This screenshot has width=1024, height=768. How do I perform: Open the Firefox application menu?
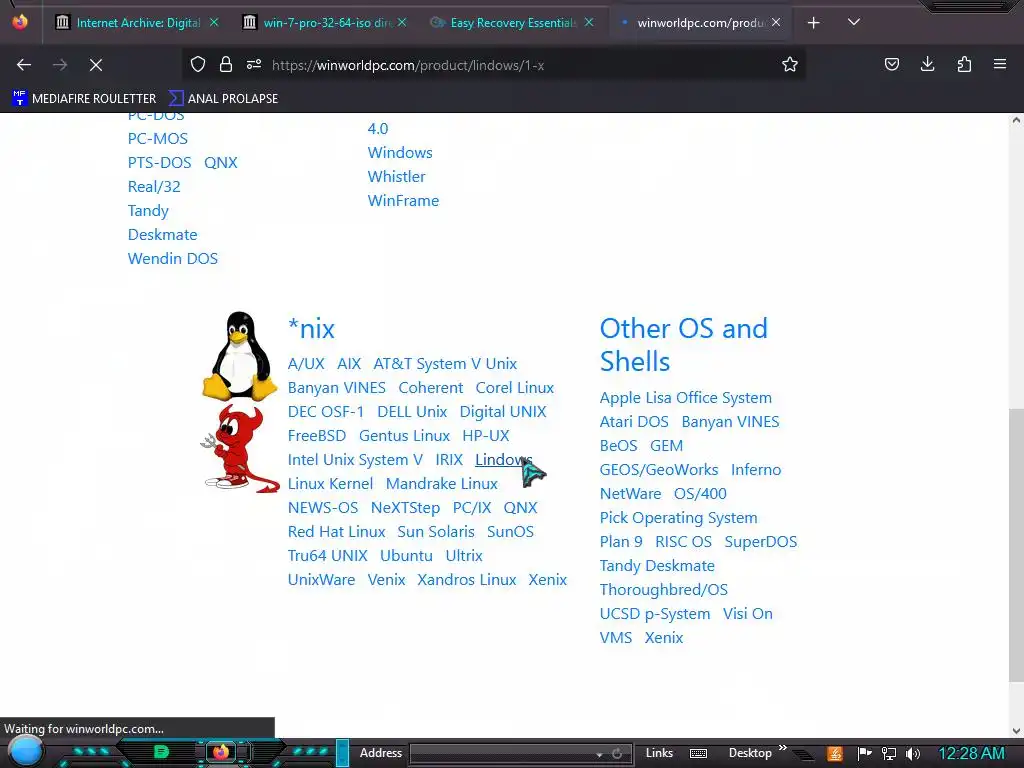(x=1000, y=64)
